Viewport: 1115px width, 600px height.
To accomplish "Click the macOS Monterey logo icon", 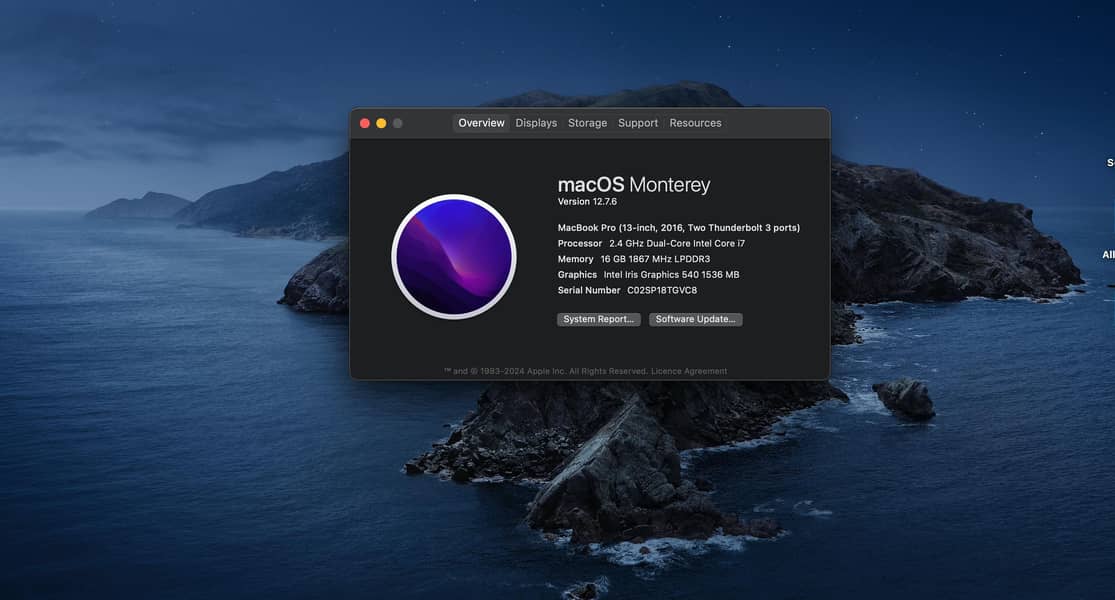I will click(454, 257).
